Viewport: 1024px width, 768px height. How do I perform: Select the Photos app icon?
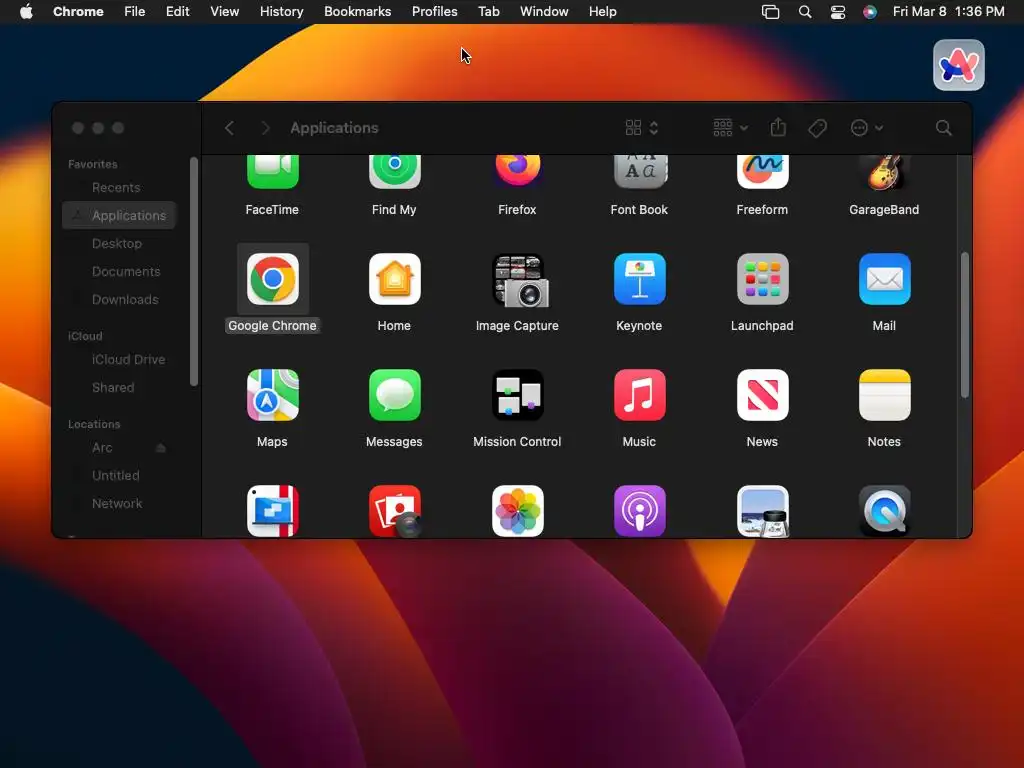click(x=517, y=511)
